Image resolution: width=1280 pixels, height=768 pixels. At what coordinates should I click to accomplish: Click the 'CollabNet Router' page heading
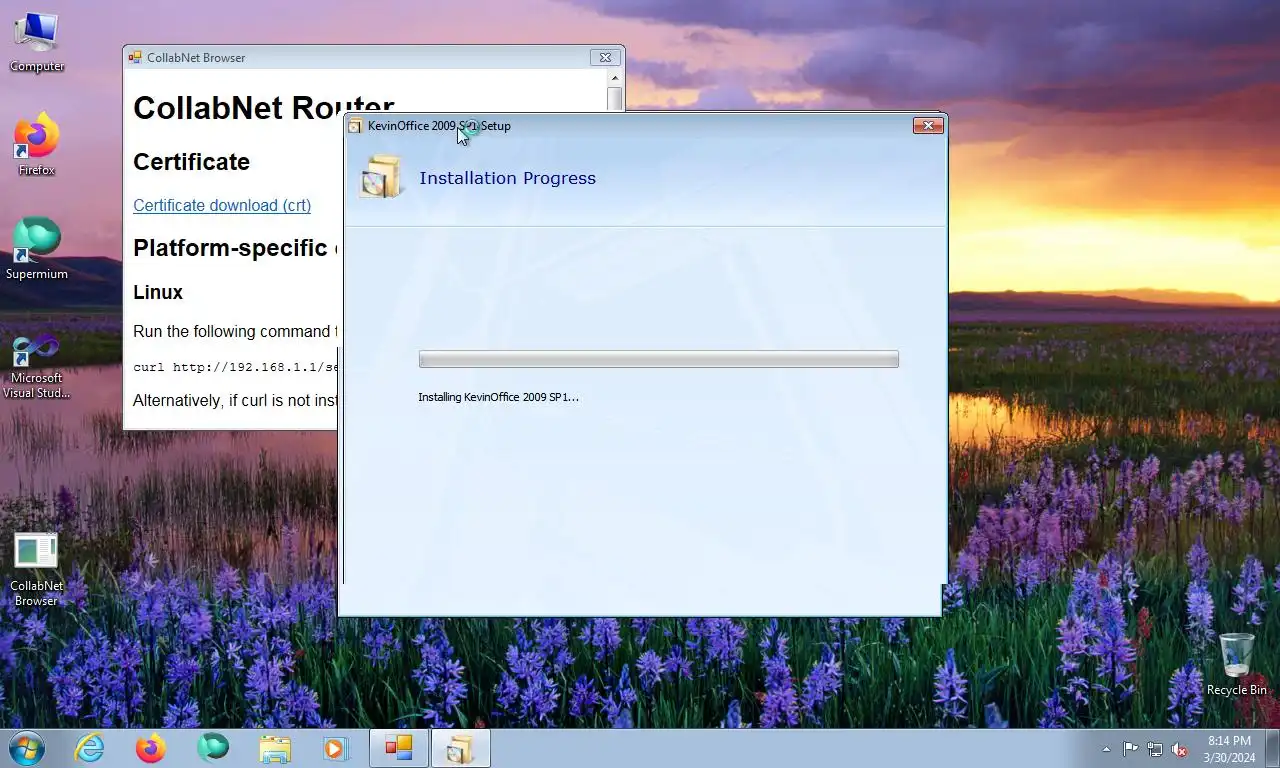point(264,107)
